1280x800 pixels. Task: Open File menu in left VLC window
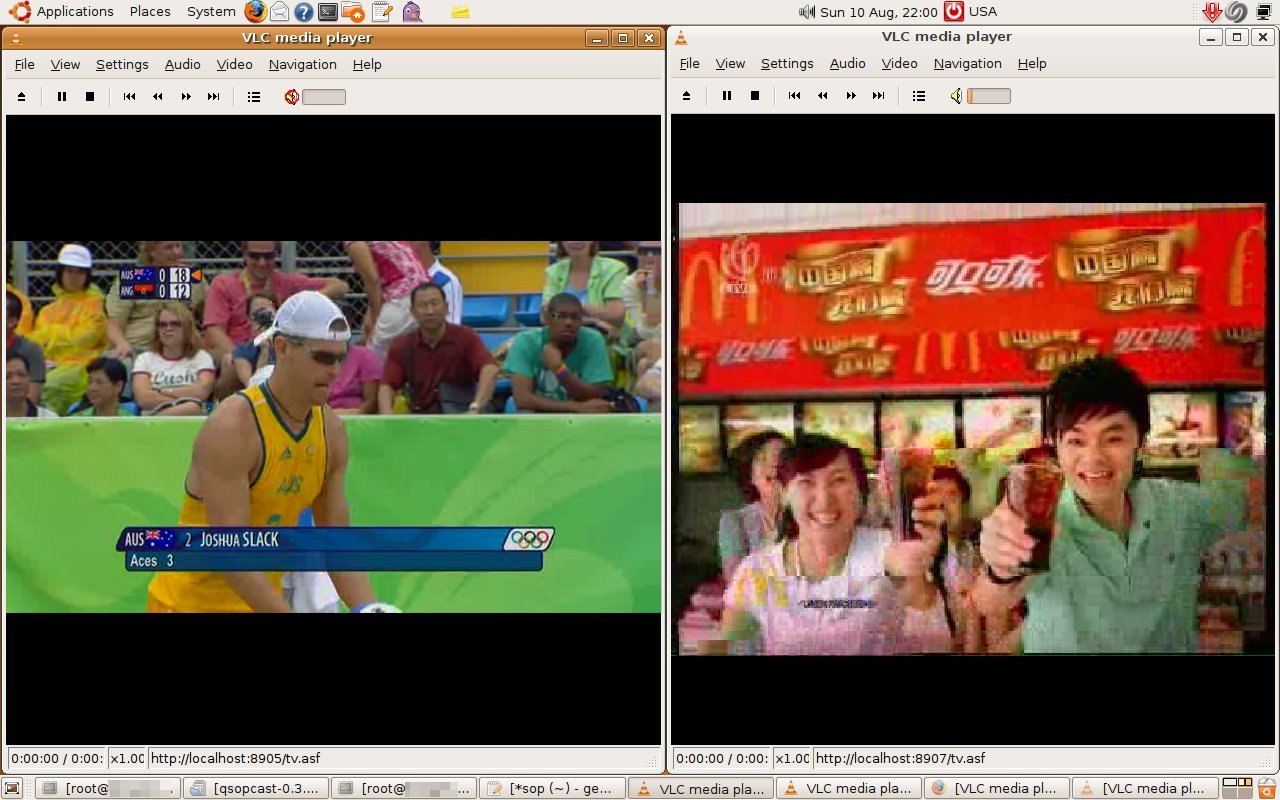pos(25,64)
